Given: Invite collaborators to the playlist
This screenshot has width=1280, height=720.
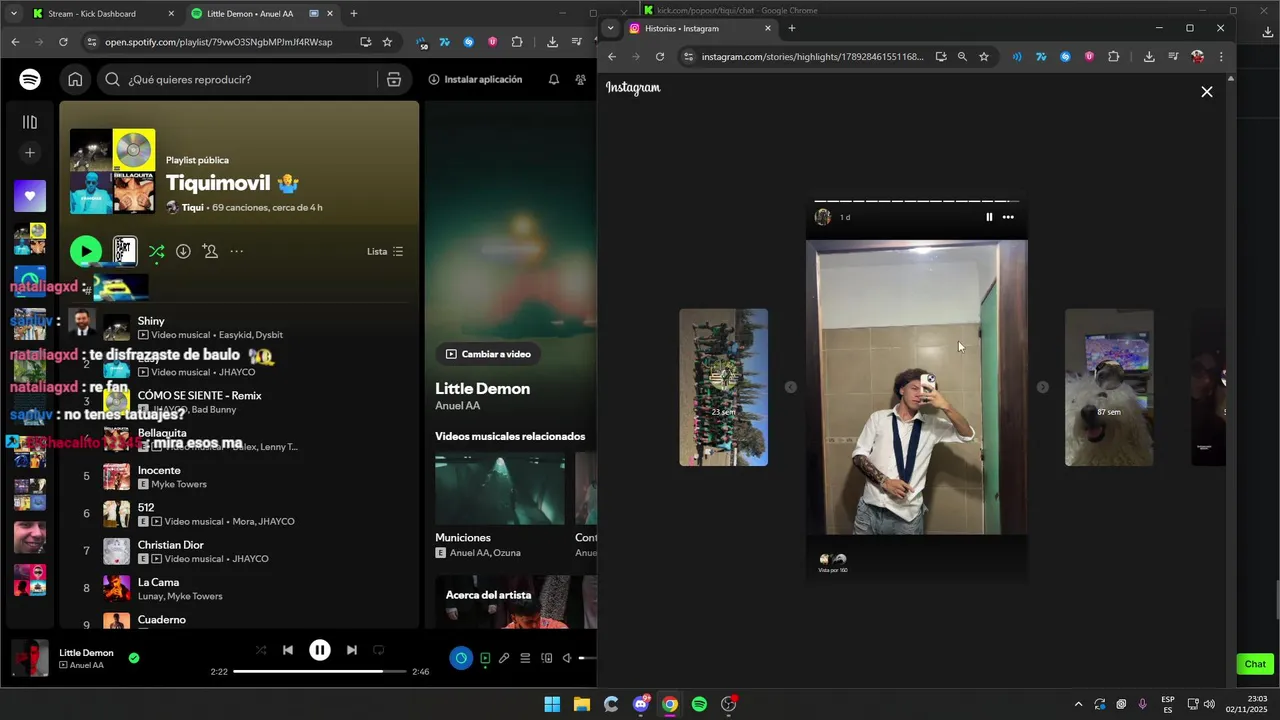Looking at the screenshot, I should (210, 251).
